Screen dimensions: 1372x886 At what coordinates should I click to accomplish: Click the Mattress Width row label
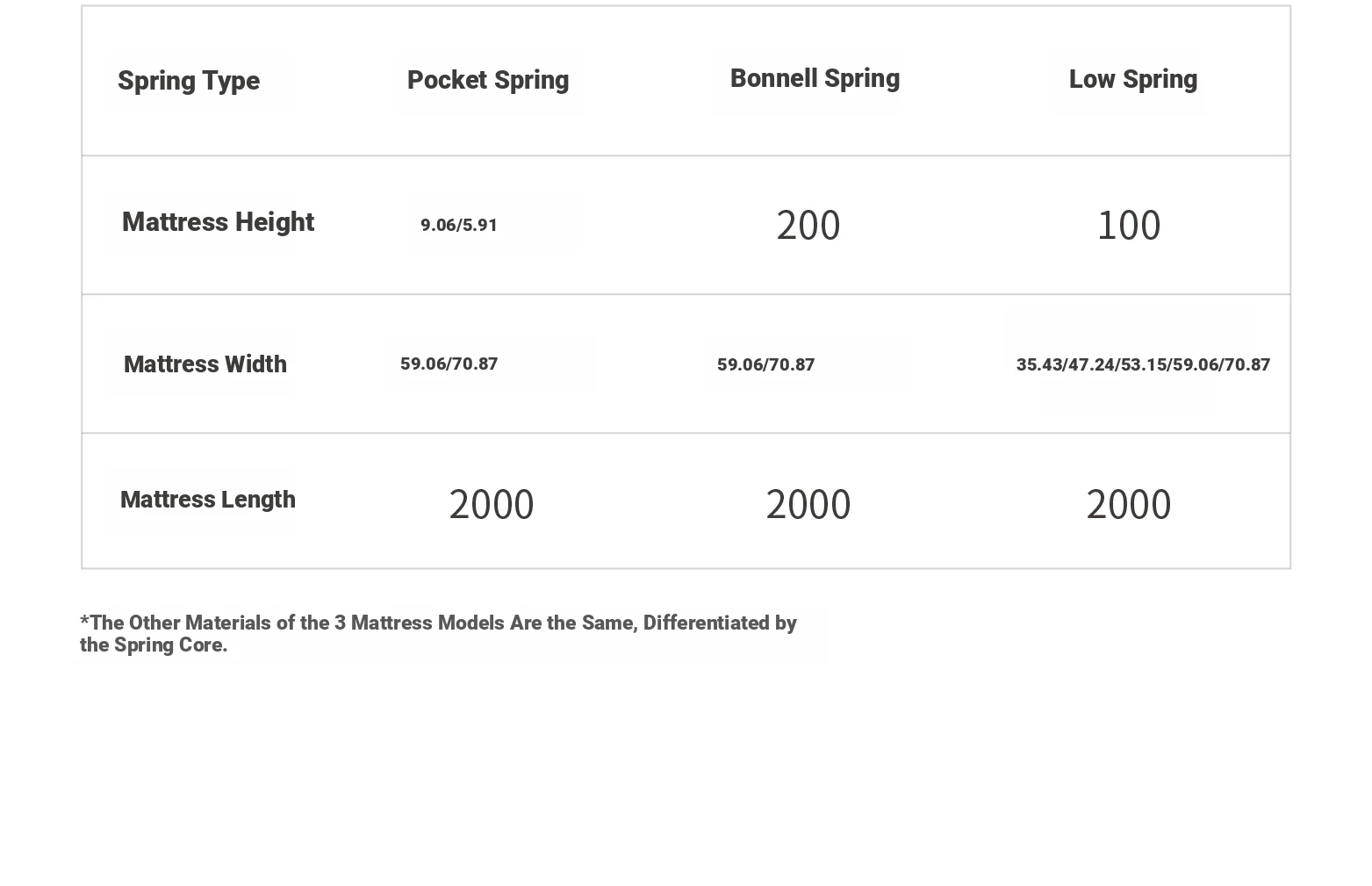coord(205,364)
